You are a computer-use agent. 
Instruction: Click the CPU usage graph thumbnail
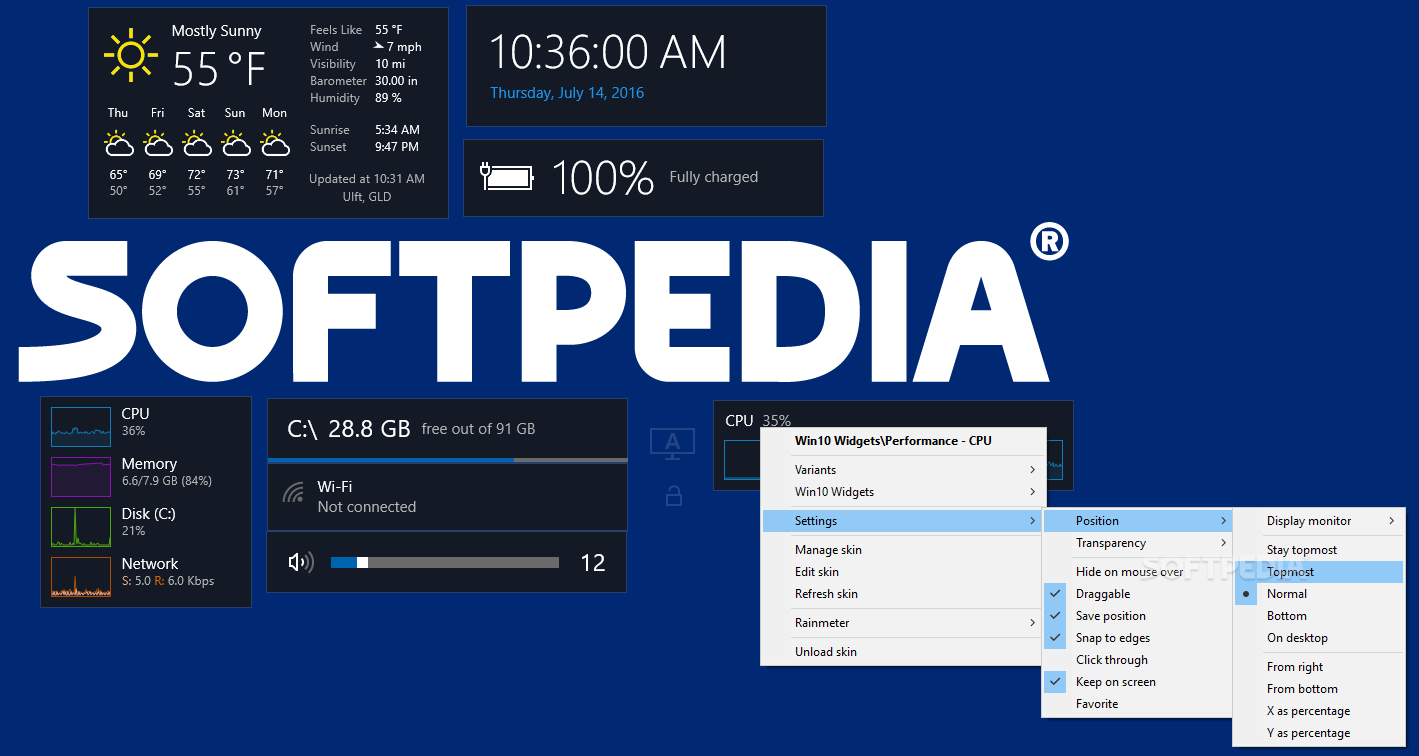pos(81,426)
